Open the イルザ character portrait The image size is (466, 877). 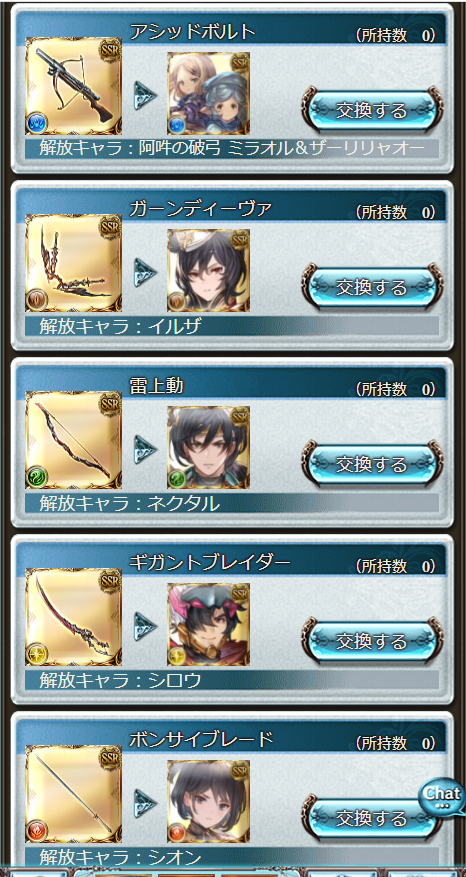pyautogui.click(x=209, y=270)
